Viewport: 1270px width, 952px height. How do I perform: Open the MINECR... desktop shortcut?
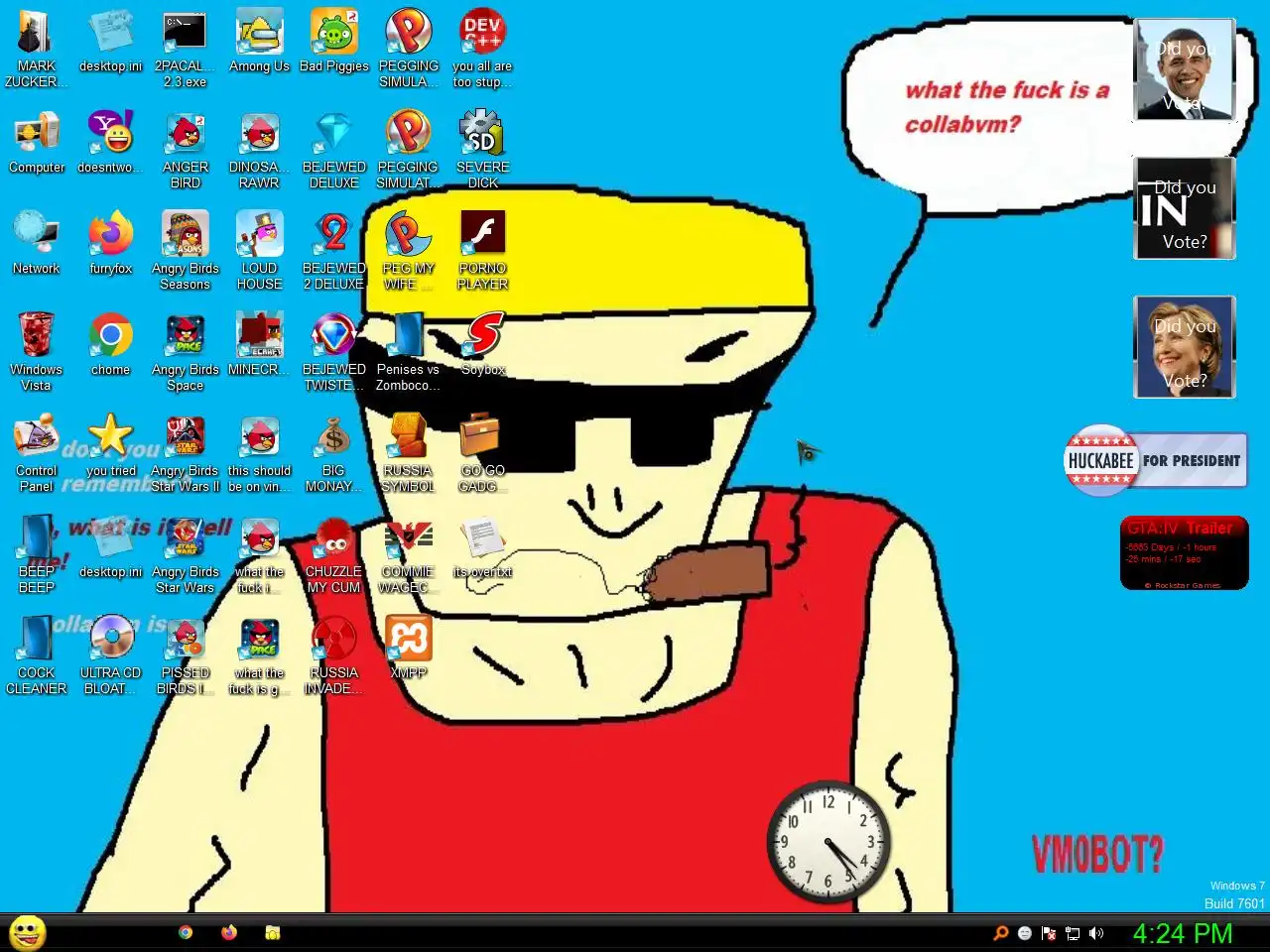[x=259, y=345]
